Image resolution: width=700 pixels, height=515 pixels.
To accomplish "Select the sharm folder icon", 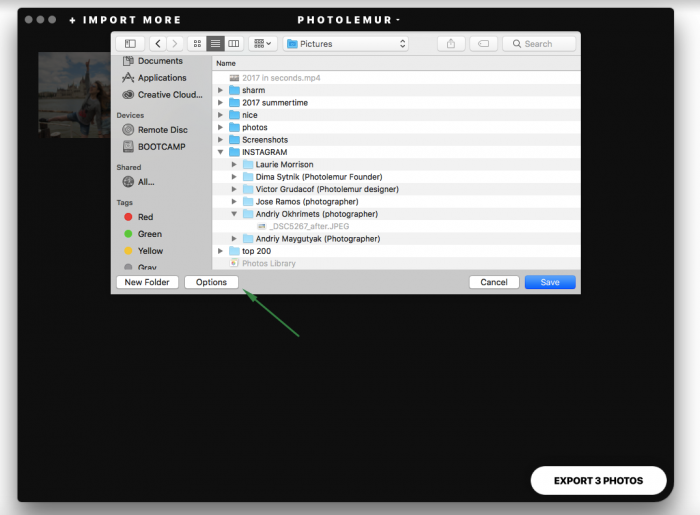I will tap(234, 90).
